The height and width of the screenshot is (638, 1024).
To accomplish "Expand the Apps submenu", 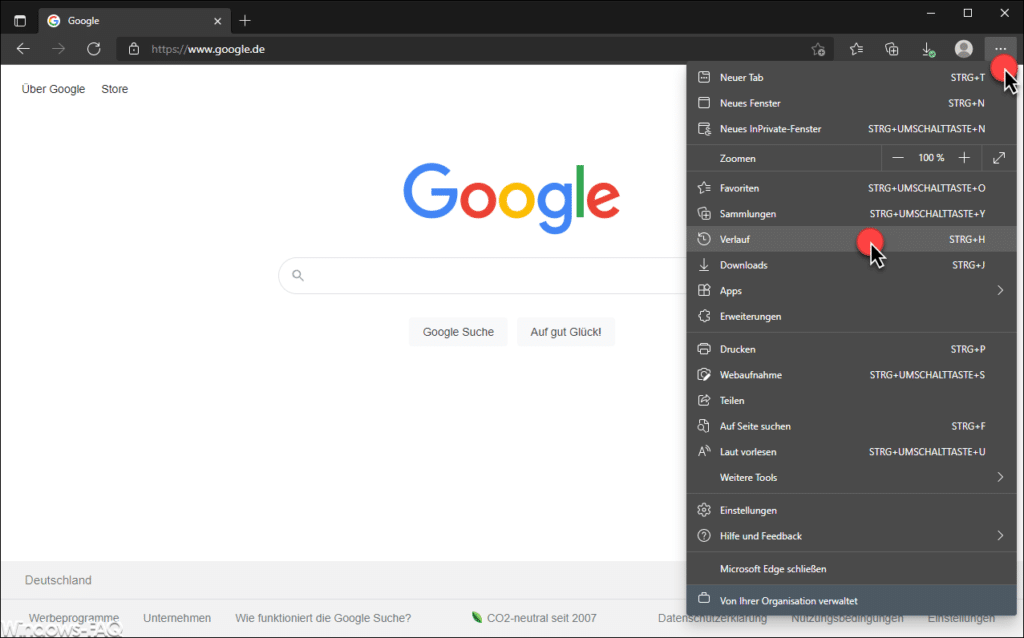I will (x=852, y=291).
